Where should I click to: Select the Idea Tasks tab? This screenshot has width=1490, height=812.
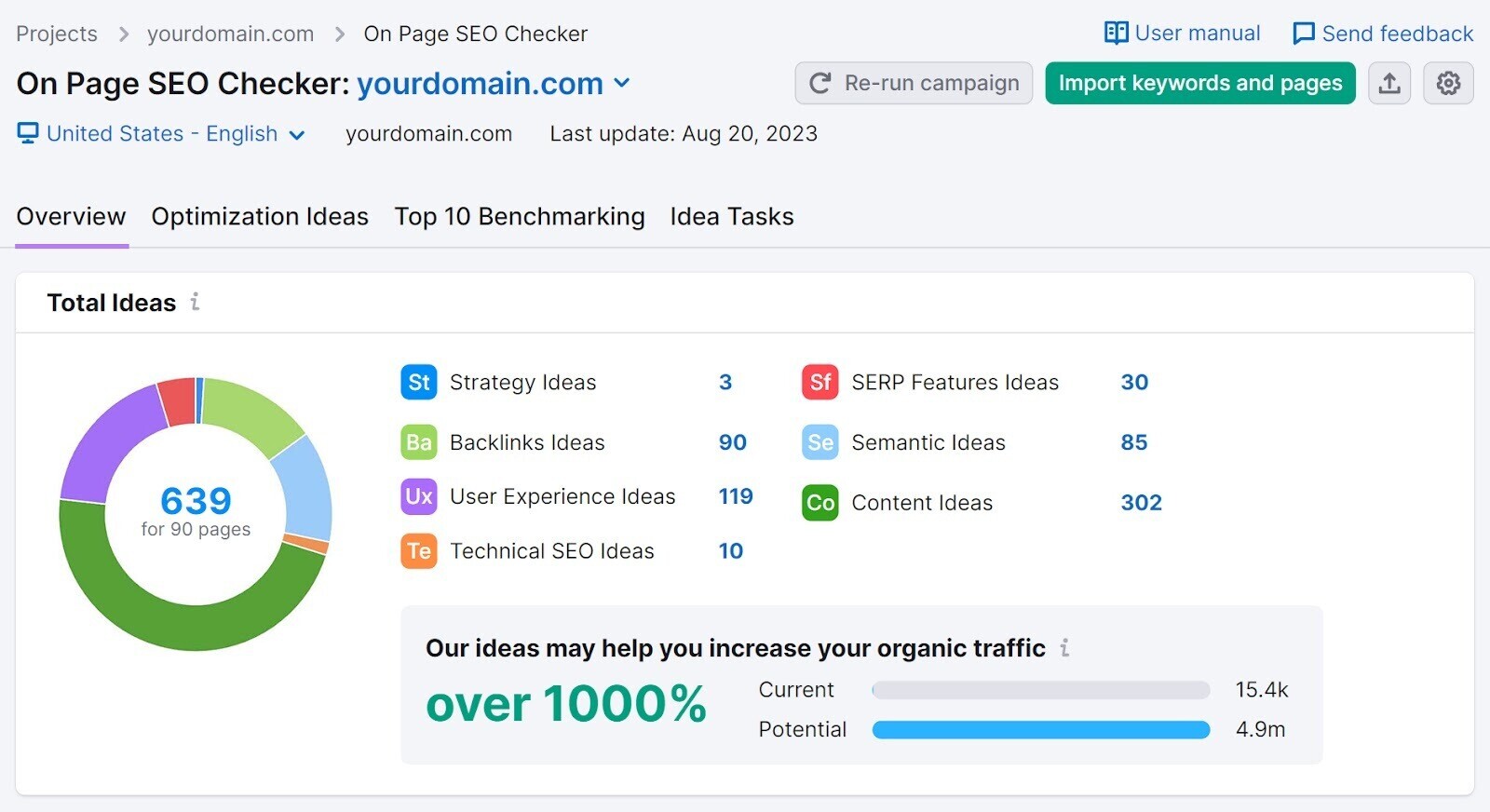coord(731,217)
